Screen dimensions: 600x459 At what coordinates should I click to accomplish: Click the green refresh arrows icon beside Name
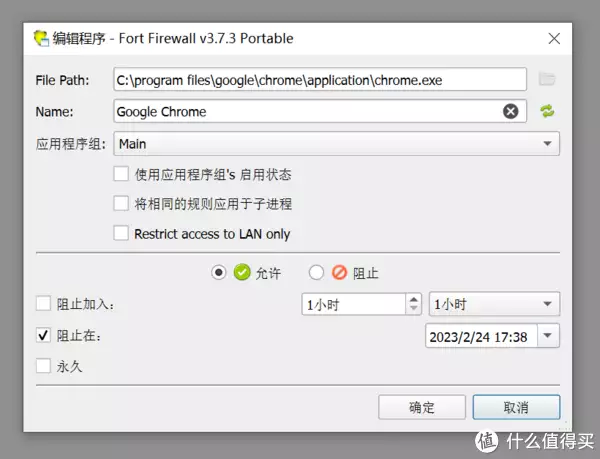pos(547,111)
